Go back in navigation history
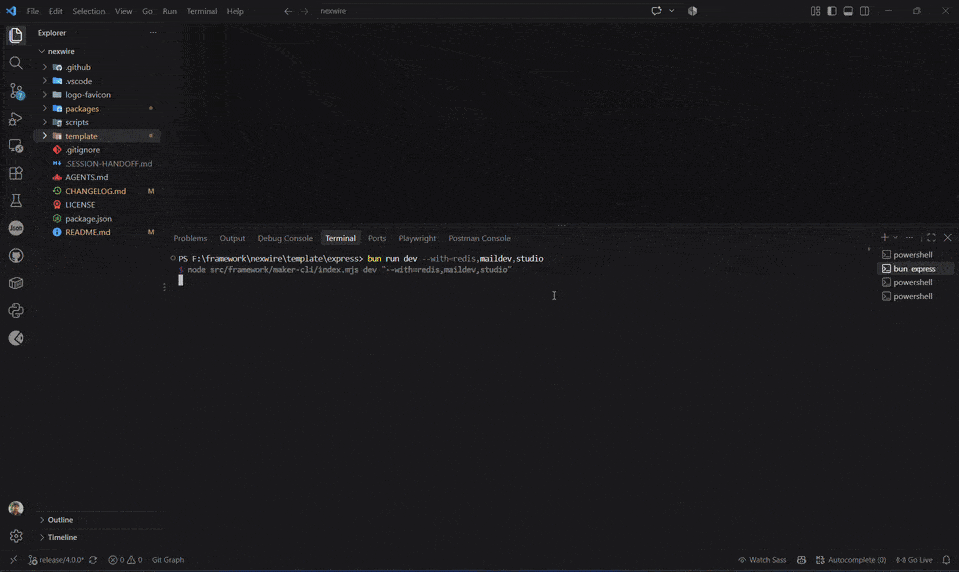Screen dimensions: 959x572 (288, 11)
